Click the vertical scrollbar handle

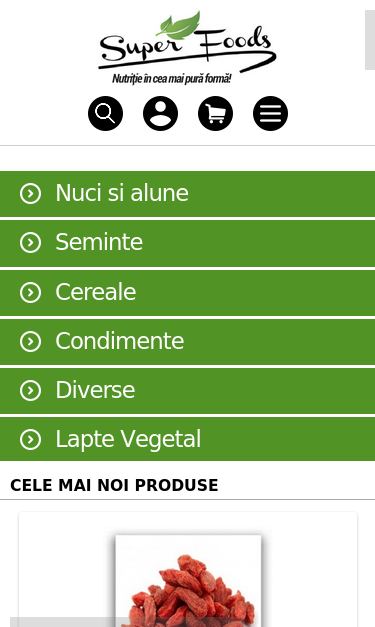370,40
